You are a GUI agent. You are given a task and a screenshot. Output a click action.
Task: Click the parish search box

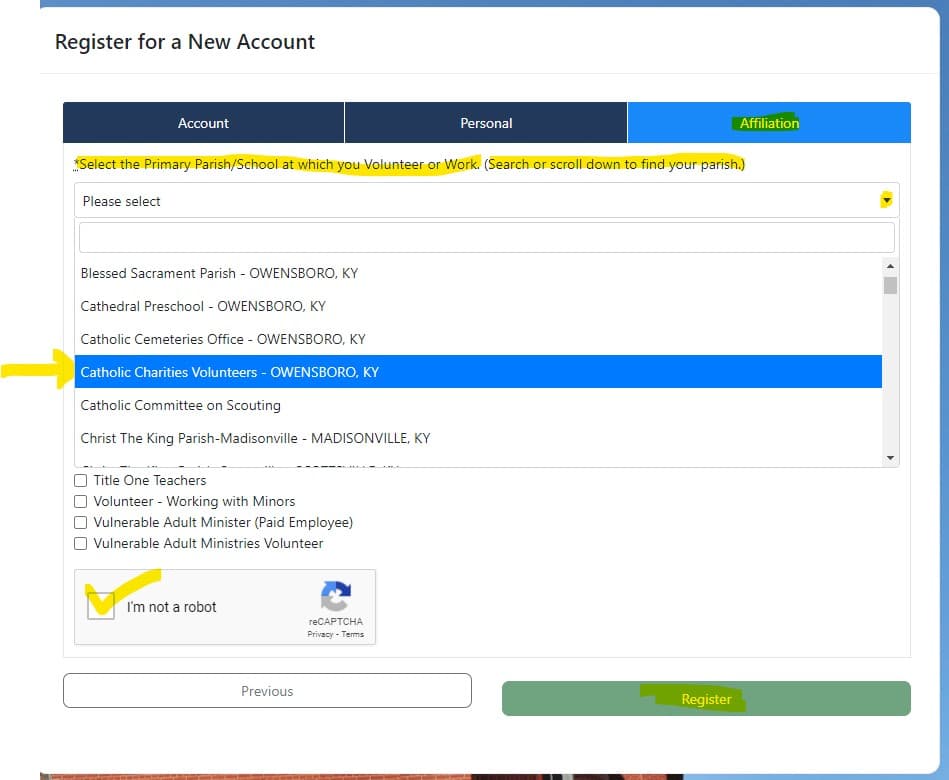(x=487, y=237)
